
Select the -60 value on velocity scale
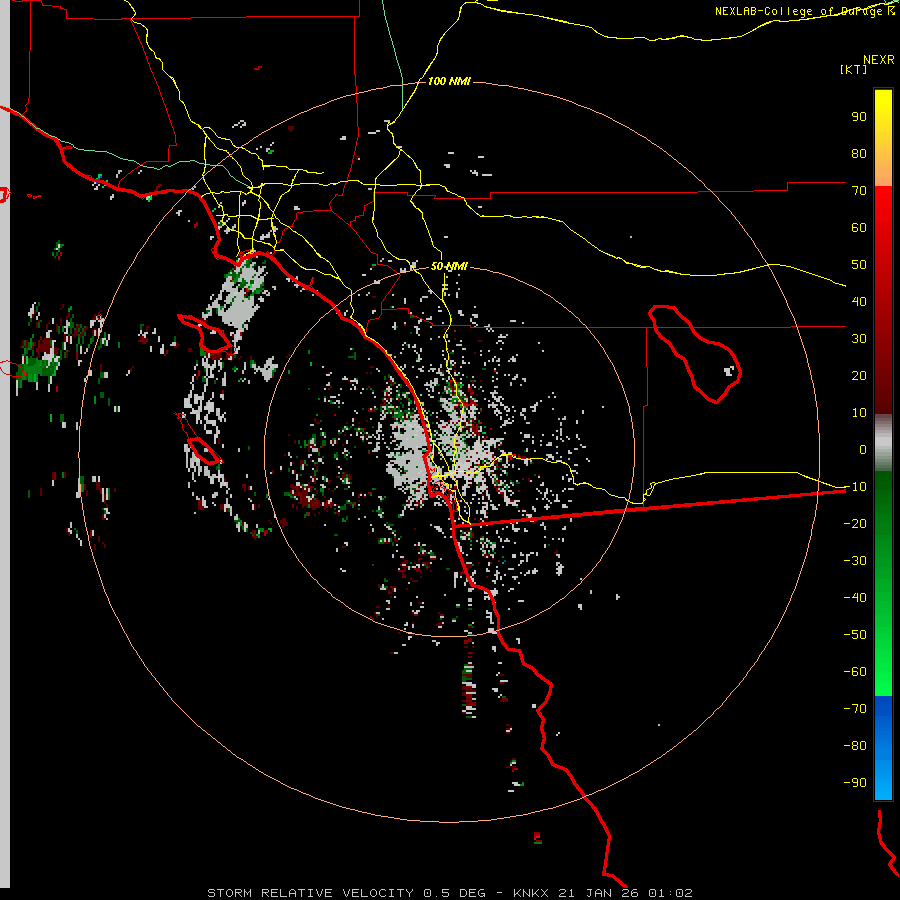(x=855, y=672)
